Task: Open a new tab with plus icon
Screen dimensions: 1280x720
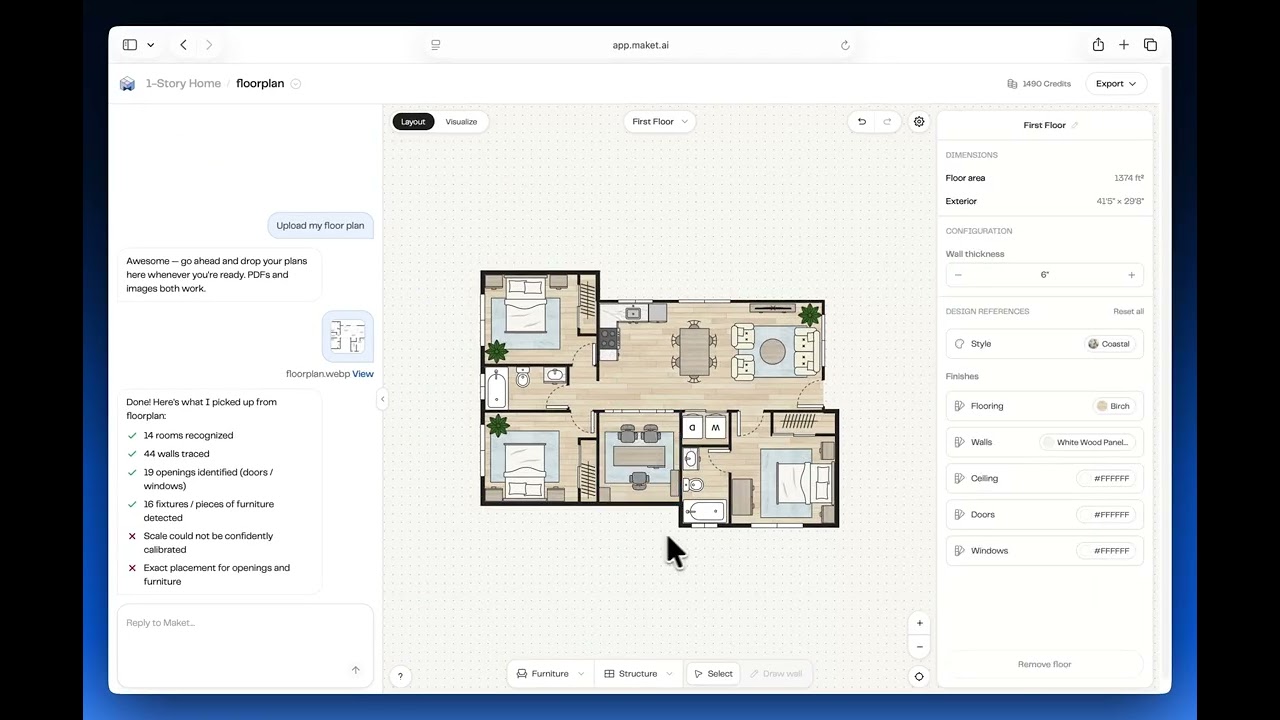Action: (x=1124, y=45)
